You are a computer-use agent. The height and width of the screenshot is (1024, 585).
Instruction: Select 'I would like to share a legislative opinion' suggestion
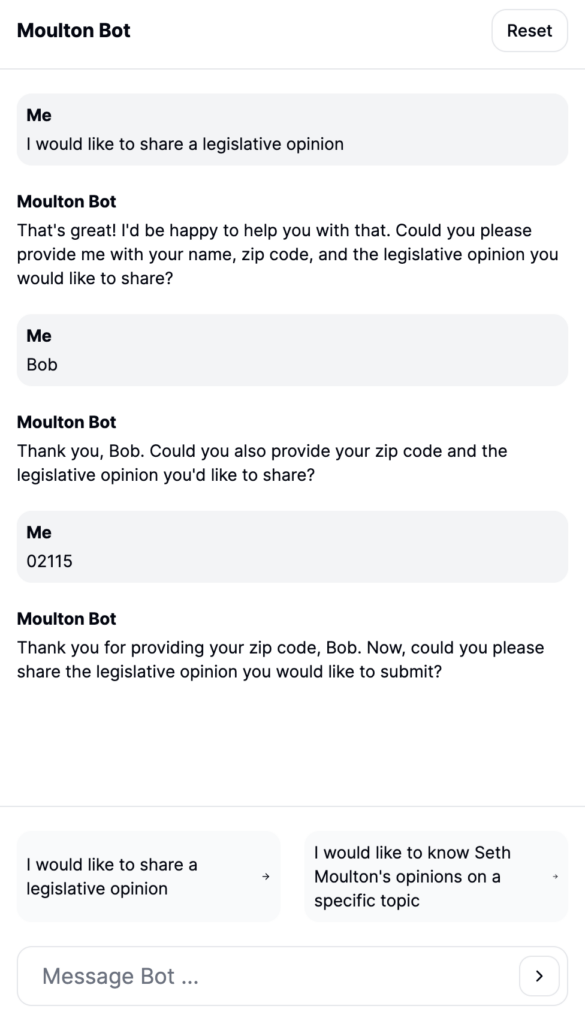point(148,876)
